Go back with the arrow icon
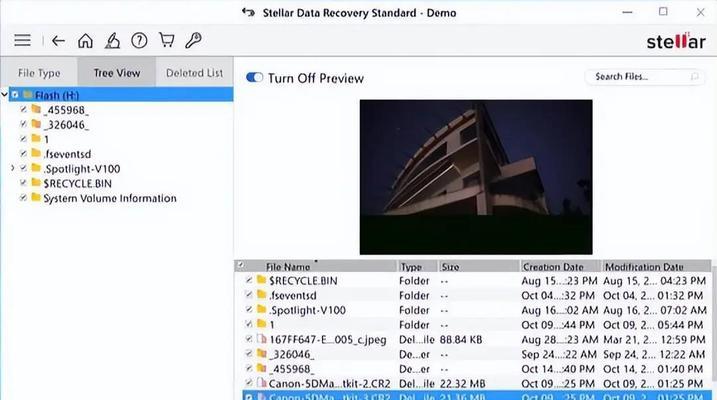Viewport: 717px width, 400px height. (58, 41)
